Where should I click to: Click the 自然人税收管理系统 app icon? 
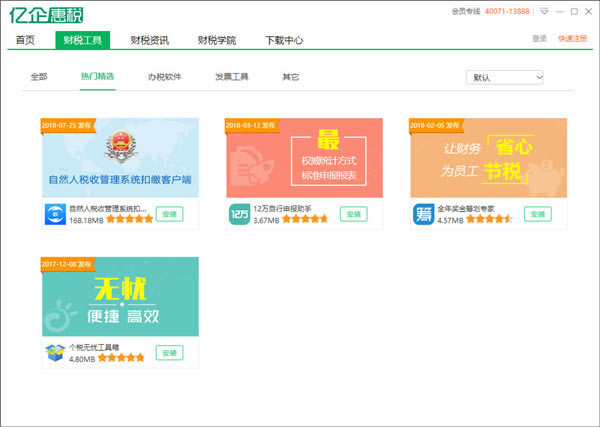tap(55, 214)
